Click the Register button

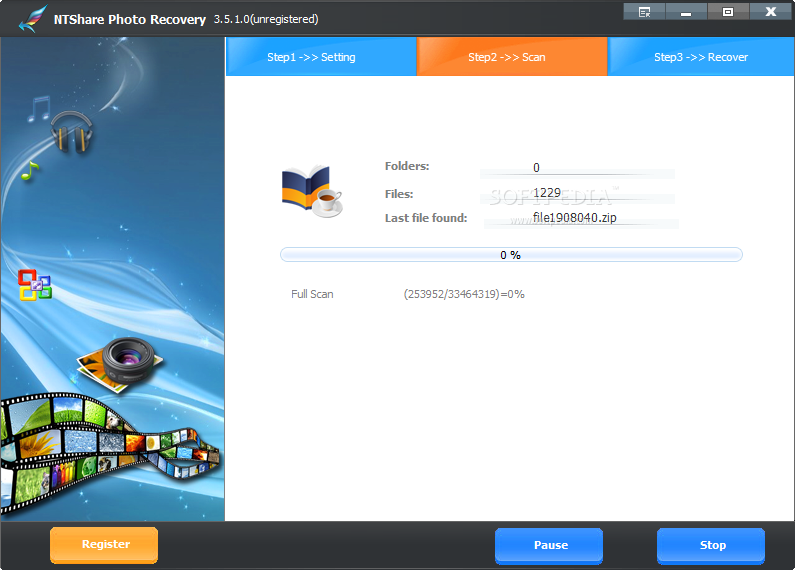click(x=104, y=545)
